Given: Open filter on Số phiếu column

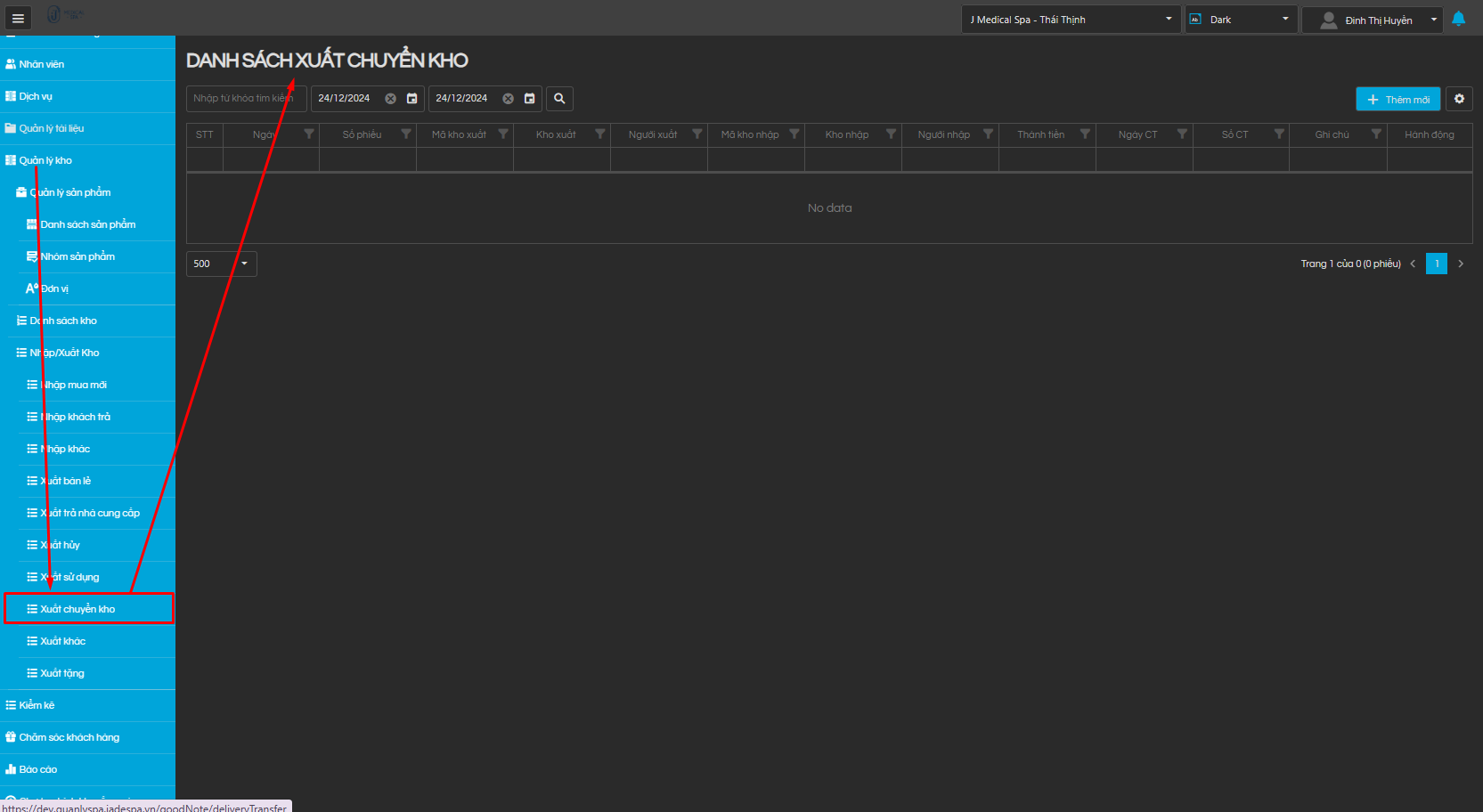Looking at the screenshot, I should pos(406,134).
